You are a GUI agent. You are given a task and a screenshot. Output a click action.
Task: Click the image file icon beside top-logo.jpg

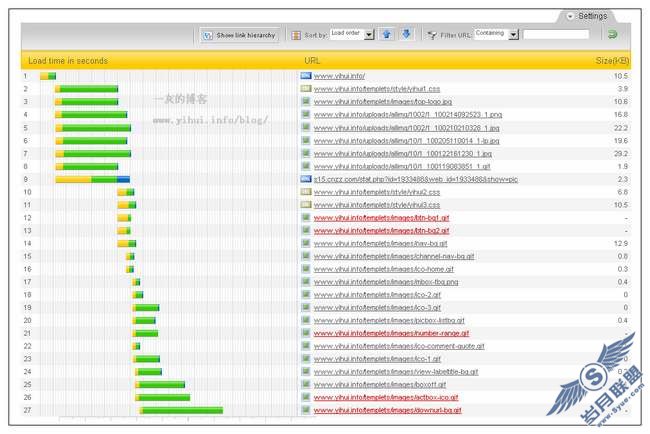click(307, 102)
